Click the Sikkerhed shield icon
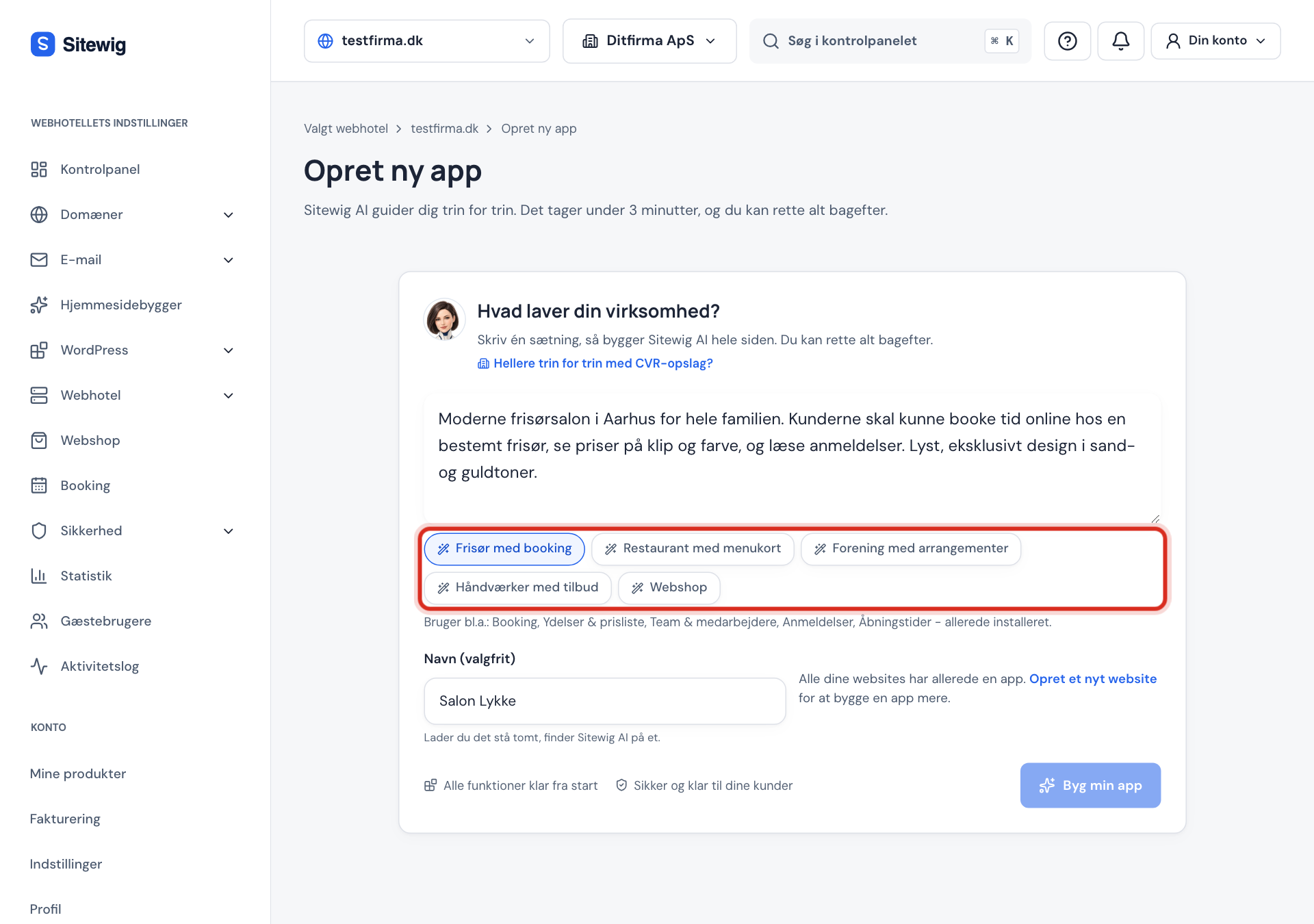The height and width of the screenshot is (924, 1314). pyautogui.click(x=39, y=530)
